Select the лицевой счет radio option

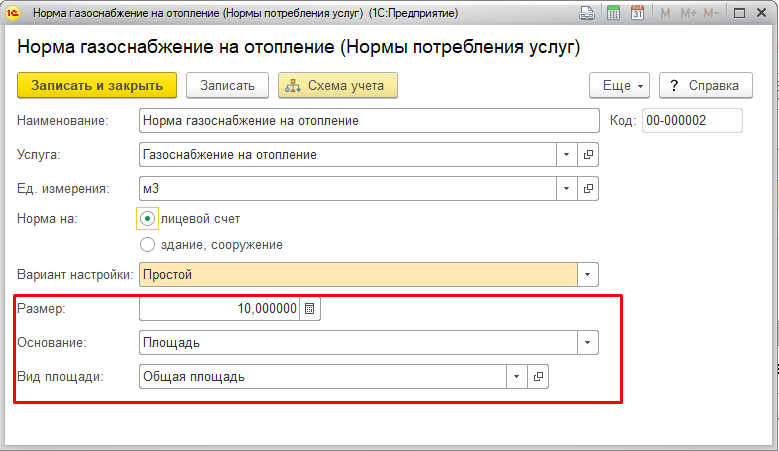(148, 219)
